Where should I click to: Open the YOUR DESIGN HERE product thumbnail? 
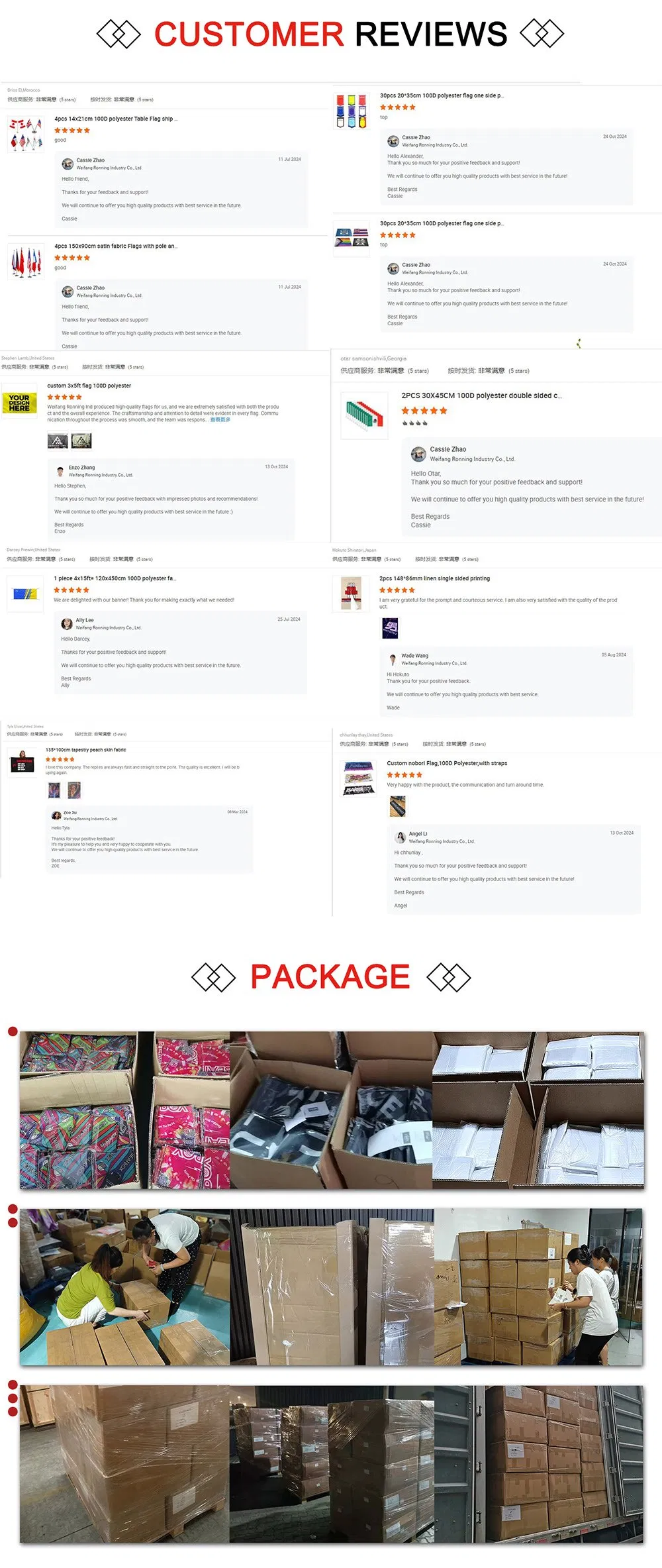pyautogui.click(x=19, y=402)
